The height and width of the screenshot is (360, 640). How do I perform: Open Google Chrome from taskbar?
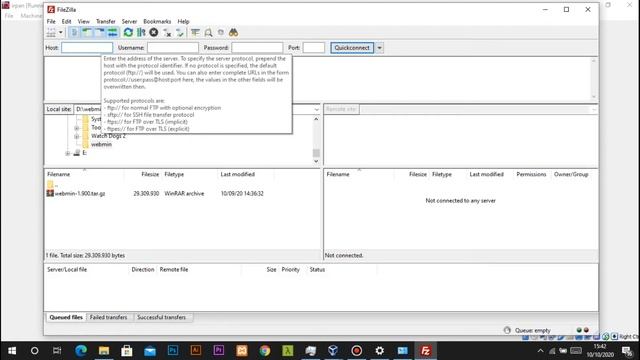point(264,351)
